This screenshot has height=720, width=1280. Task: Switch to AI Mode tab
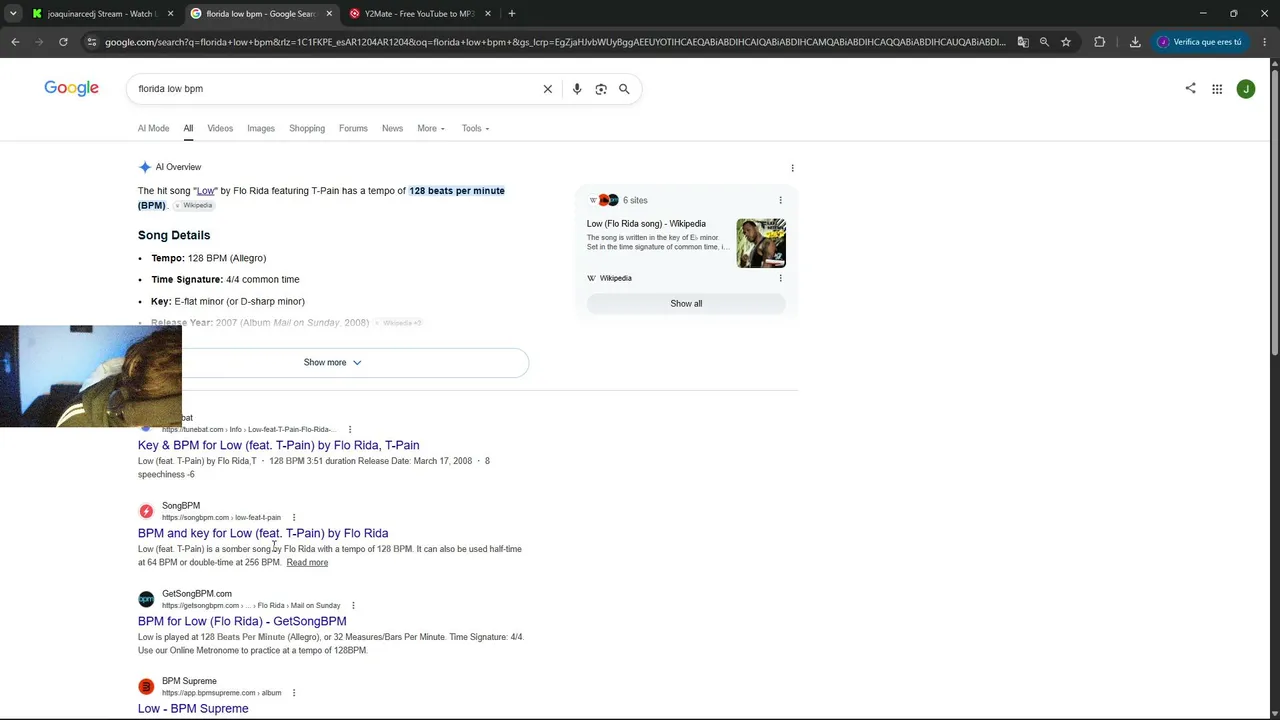coord(153,128)
